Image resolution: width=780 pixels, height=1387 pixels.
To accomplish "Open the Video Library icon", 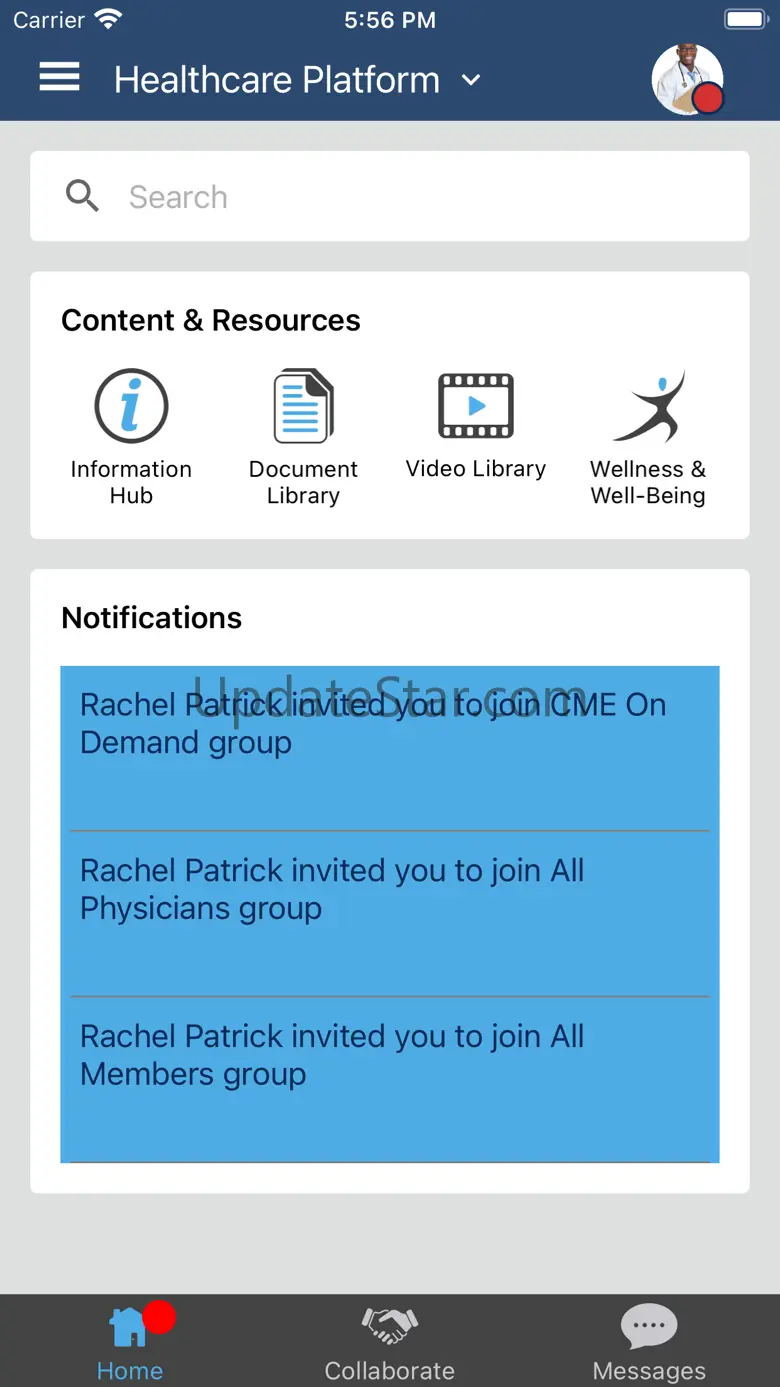I will point(476,407).
